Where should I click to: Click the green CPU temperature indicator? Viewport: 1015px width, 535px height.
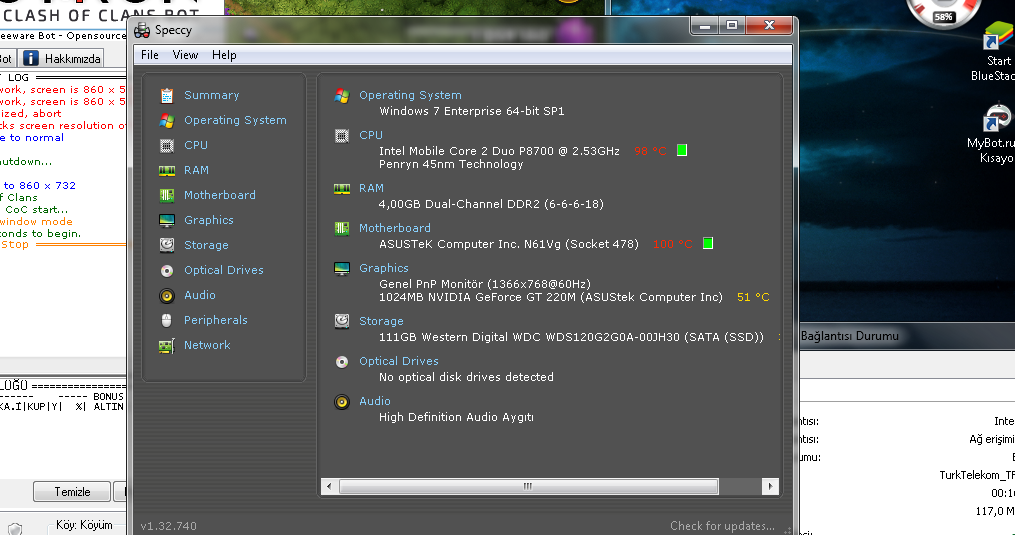point(682,150)
